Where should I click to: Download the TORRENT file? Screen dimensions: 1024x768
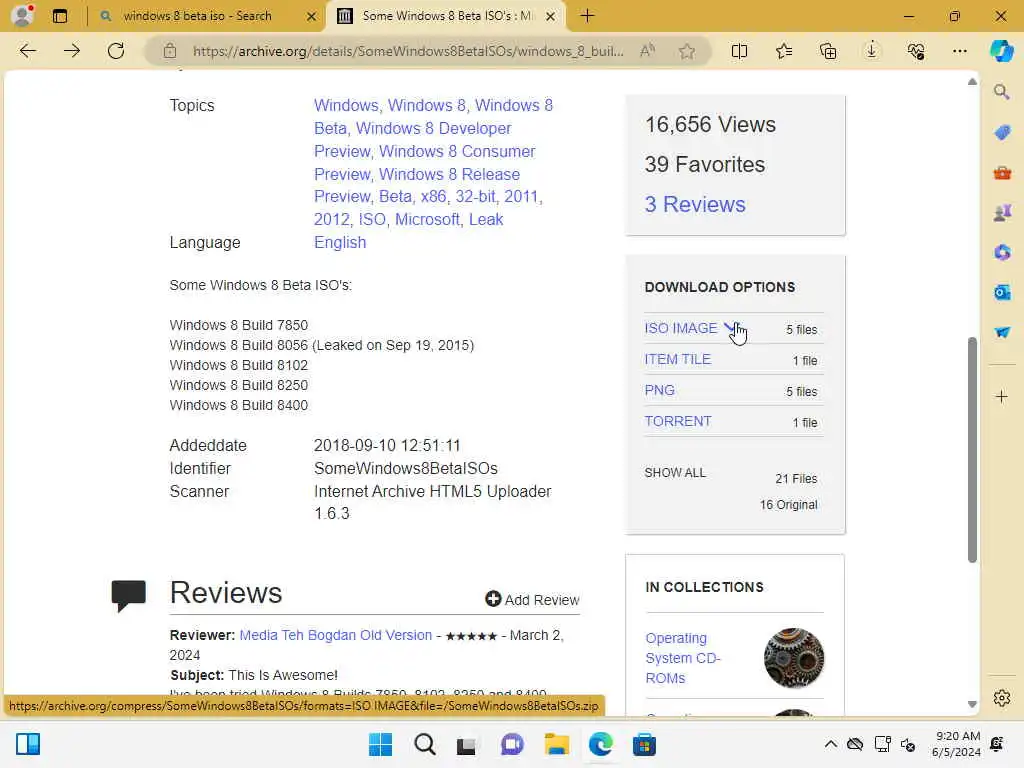(x=678, y=421)
